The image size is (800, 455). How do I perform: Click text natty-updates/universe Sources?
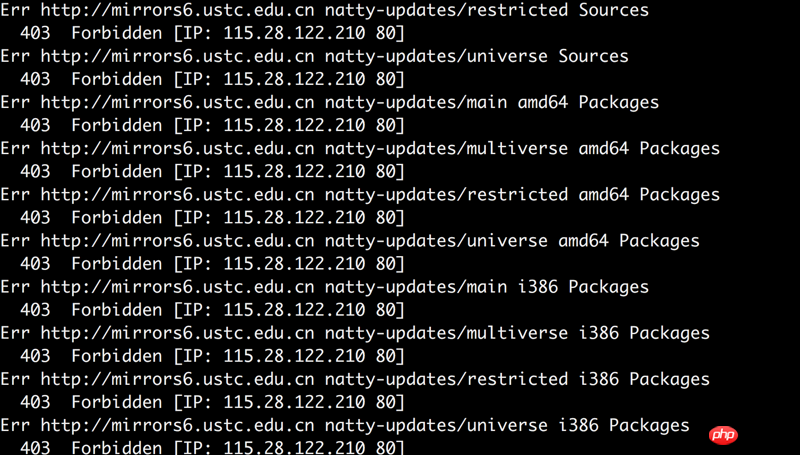click(477, 56)
